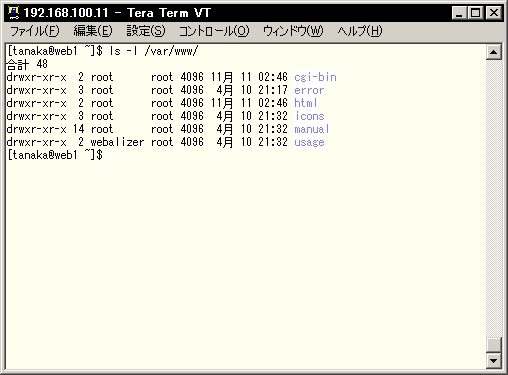Minimize the Tera Term window
Image resolution: width=508 pixels, height=375 pixels.
[x=459, y=13]
